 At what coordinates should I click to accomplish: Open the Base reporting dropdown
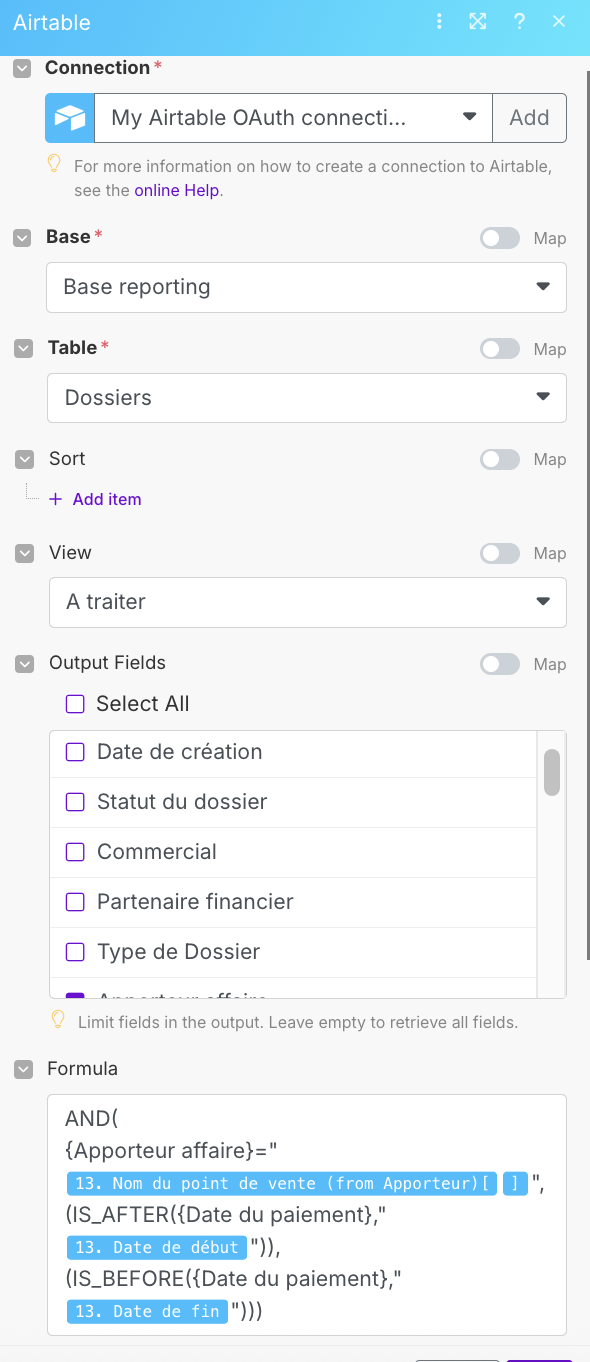click(x=306, y=287)
